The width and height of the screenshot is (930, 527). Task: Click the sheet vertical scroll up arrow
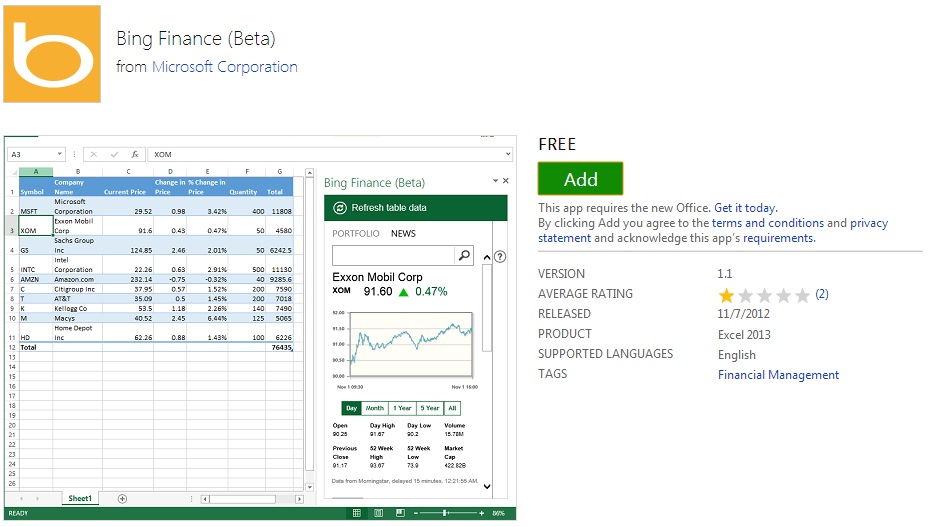coord(309,173)
